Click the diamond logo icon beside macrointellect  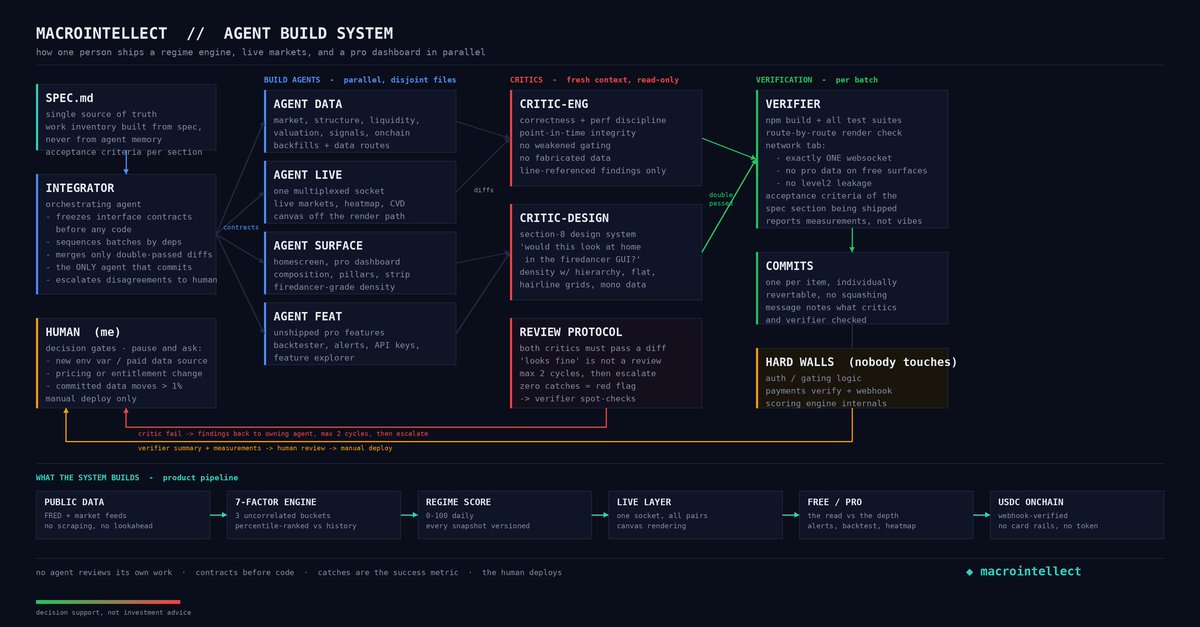969,572
